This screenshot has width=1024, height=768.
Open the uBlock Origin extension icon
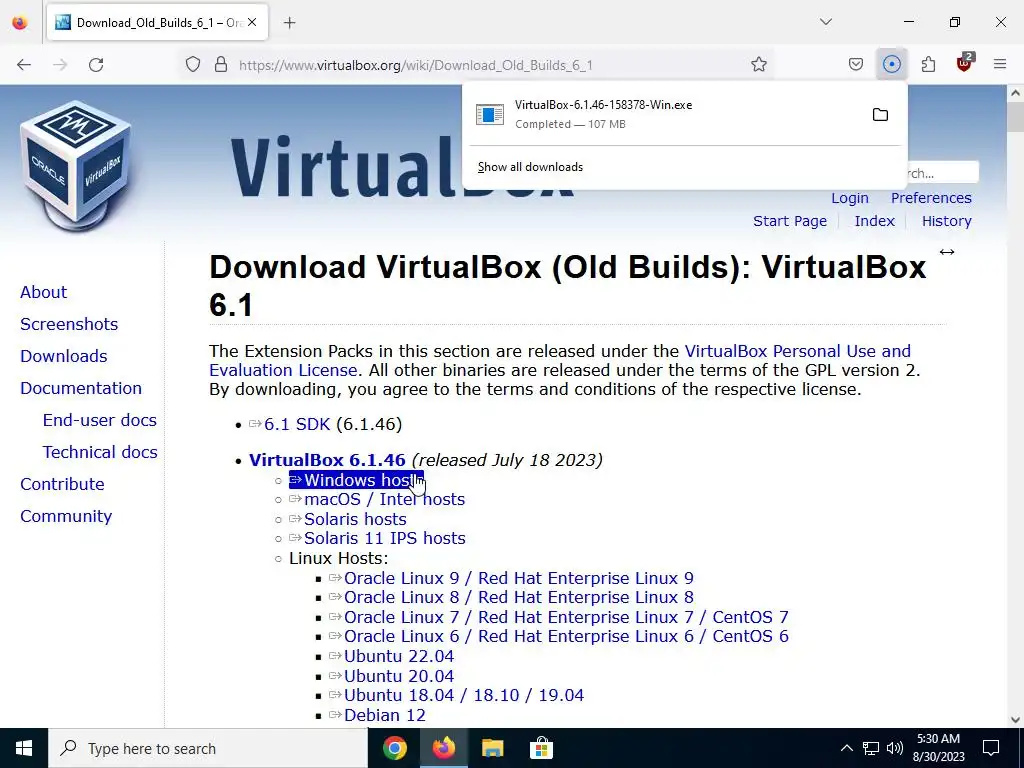[965, 63]
